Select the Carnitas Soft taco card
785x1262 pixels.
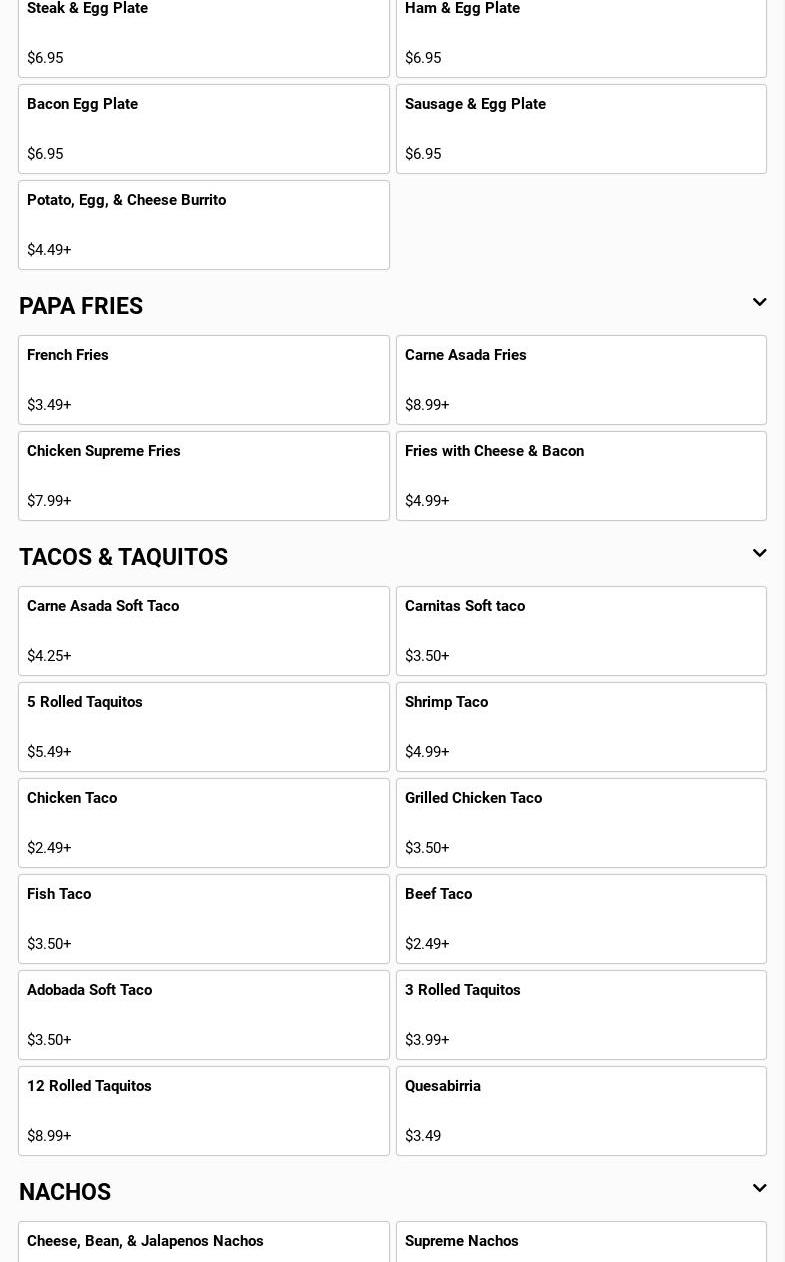(581, 631)
